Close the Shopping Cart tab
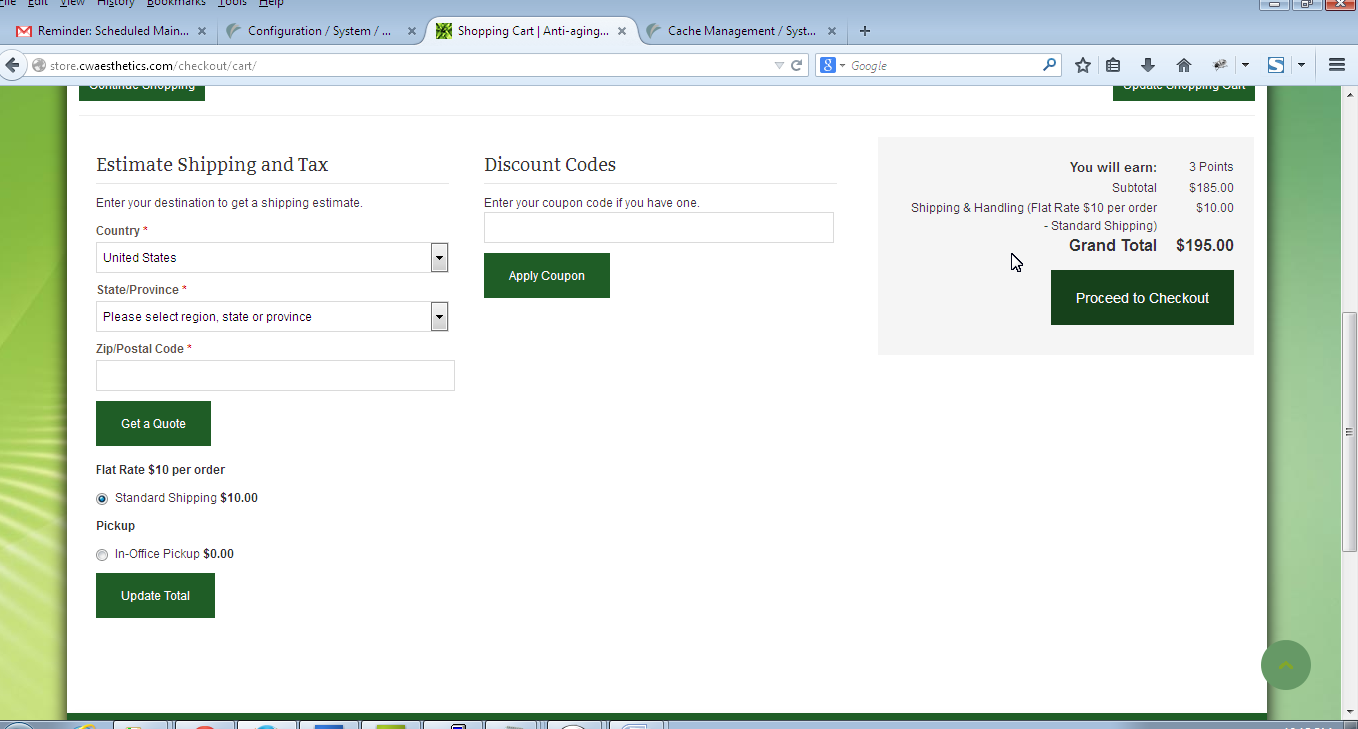Screen dimensions: 1358x729 [622, 31]
